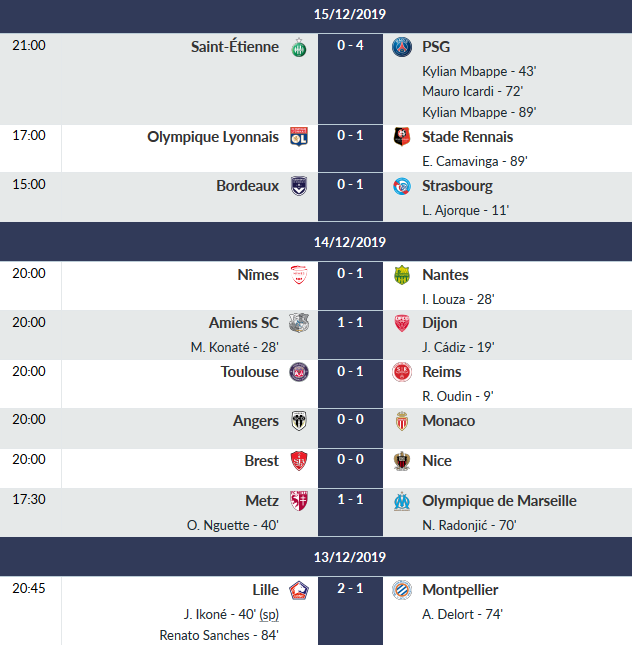Screen dimensions: 632x645
Task: Click the Bordeaux club crest
Action: (x=298, y=187)
